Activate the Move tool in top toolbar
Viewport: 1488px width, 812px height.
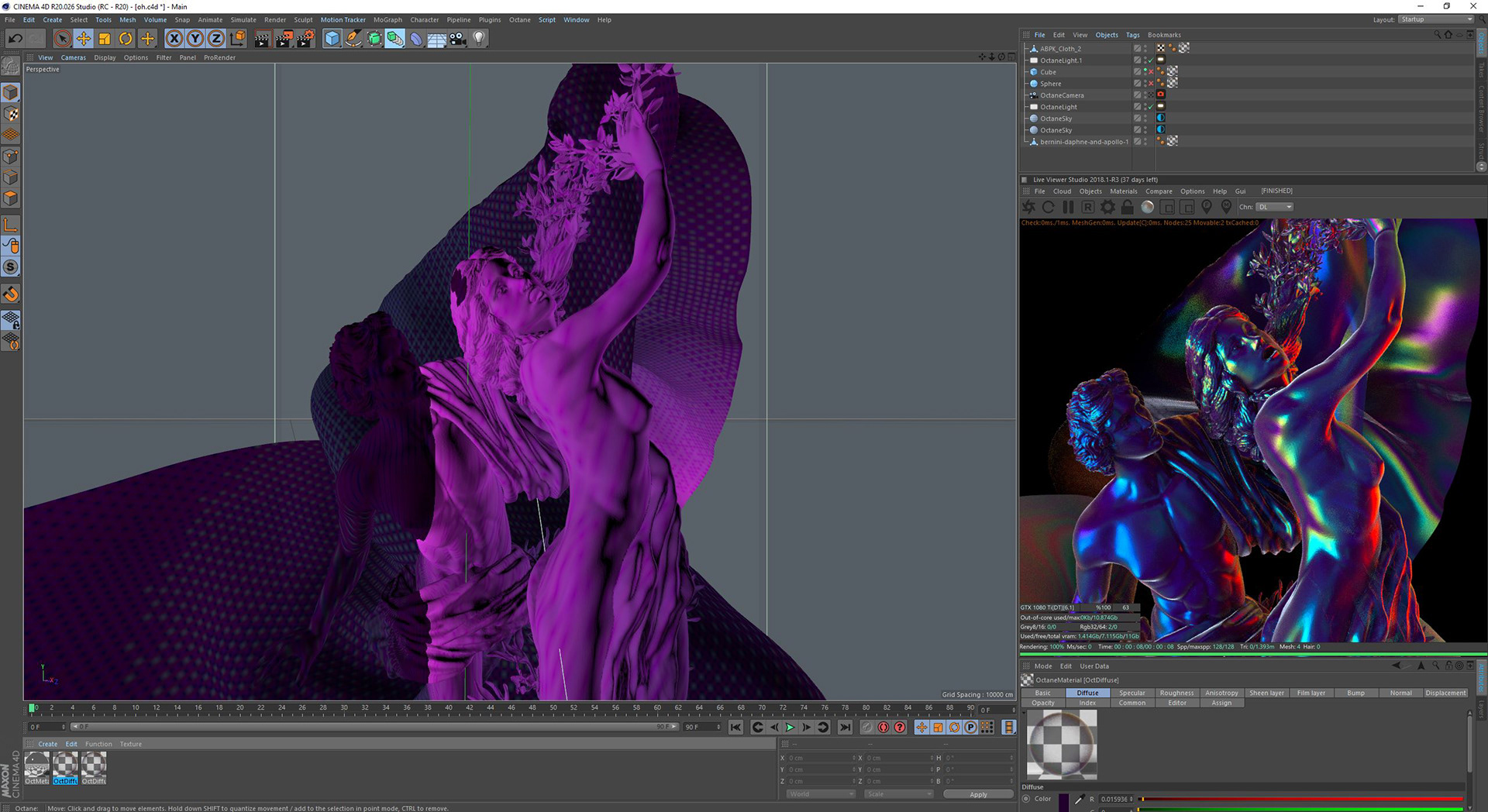(x=84, y=39)
